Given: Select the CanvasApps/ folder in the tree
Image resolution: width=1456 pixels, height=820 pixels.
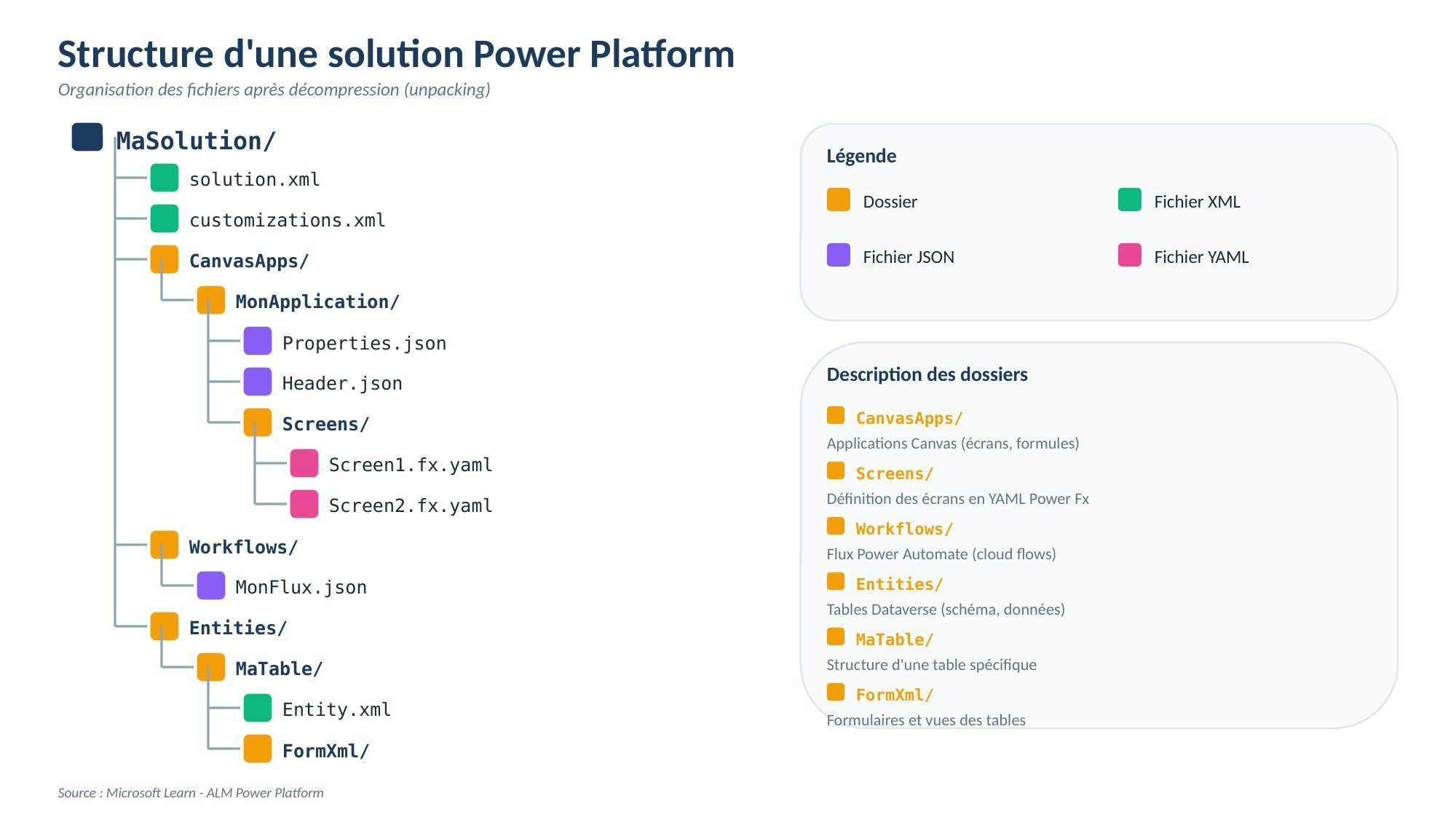Looking at the screenshot, I should pyautogui.click(x=249, y=261).
